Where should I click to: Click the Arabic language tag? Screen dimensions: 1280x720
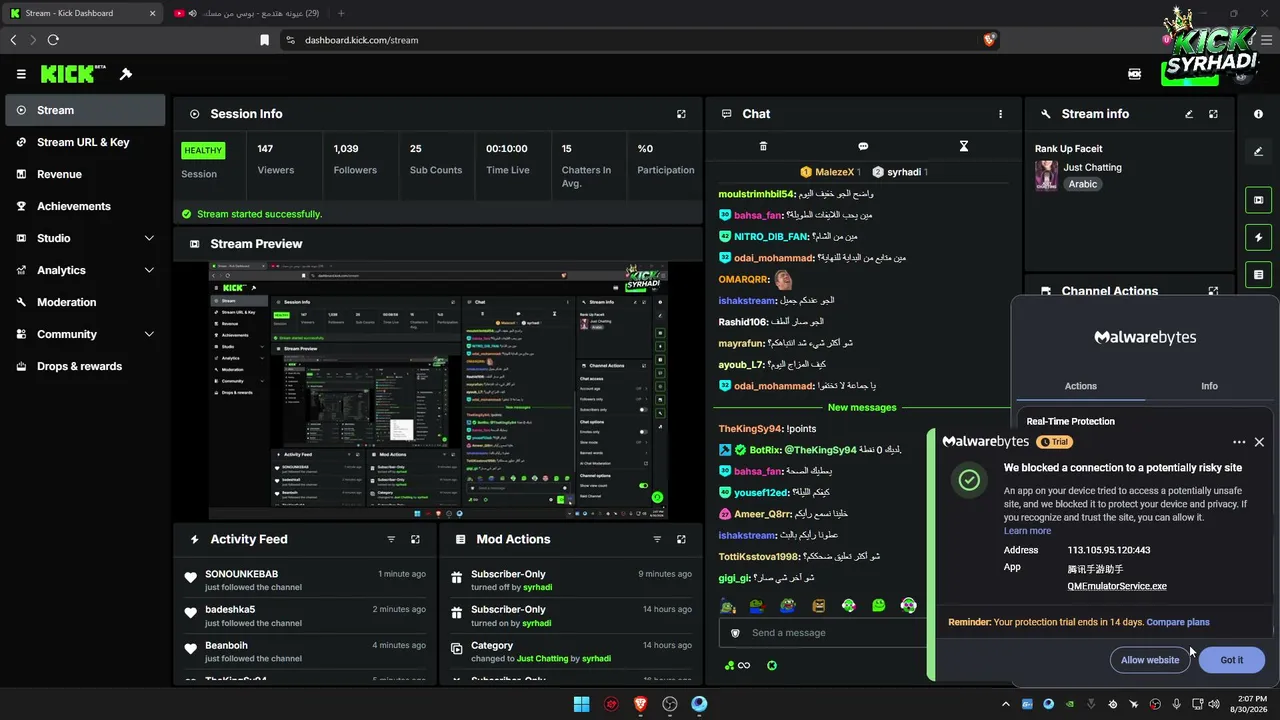pyautogui.click(x=1083, y=184)
